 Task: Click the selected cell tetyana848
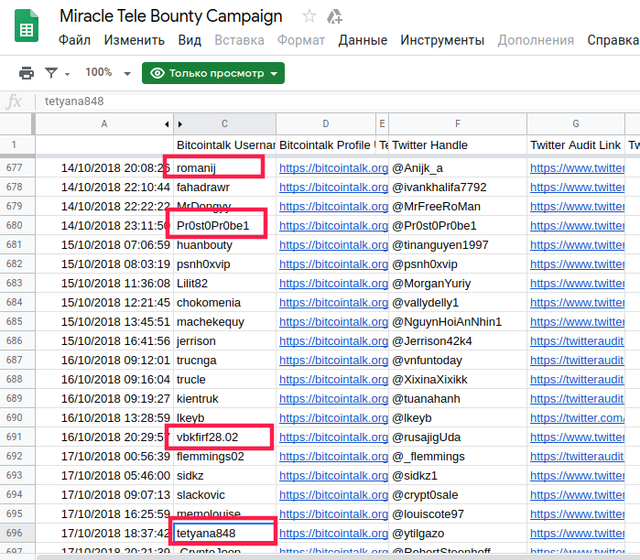225,533
